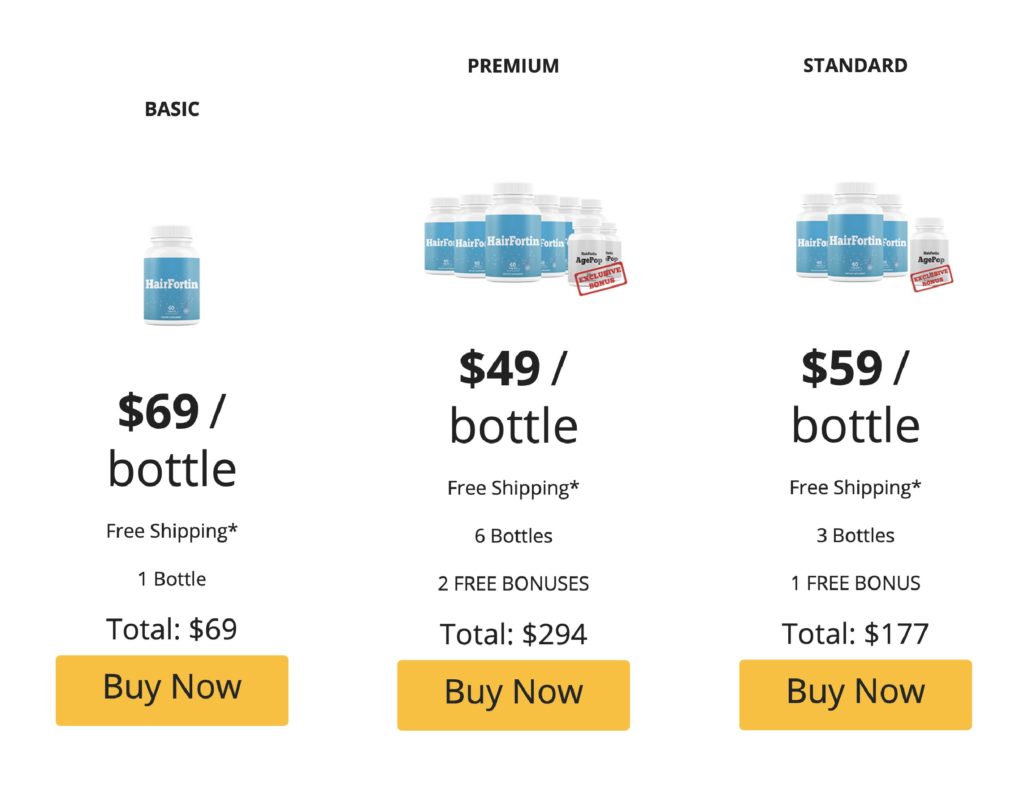This screenshot has height=785, width=1024.
Task: Click the Exclusive Bonus stamp on Standard image
Action: (x=932, y=278)
